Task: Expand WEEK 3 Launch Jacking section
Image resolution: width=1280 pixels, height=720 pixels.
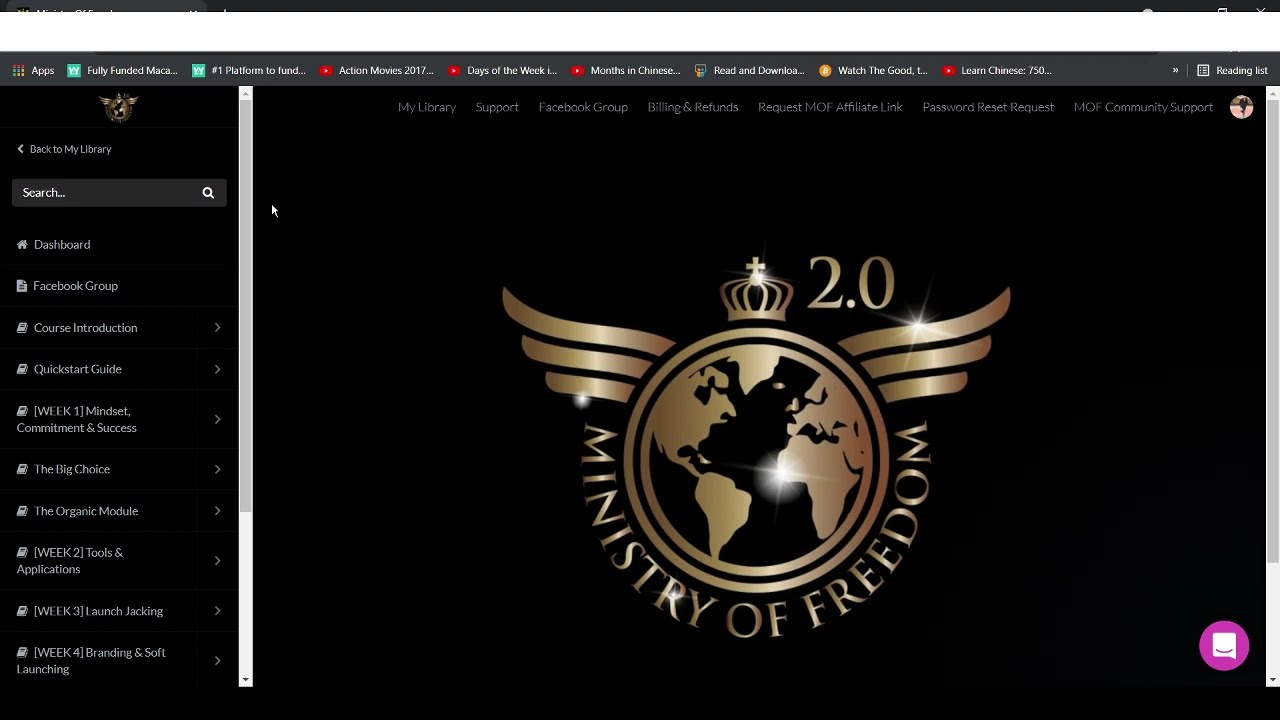Action: (217, 611)
